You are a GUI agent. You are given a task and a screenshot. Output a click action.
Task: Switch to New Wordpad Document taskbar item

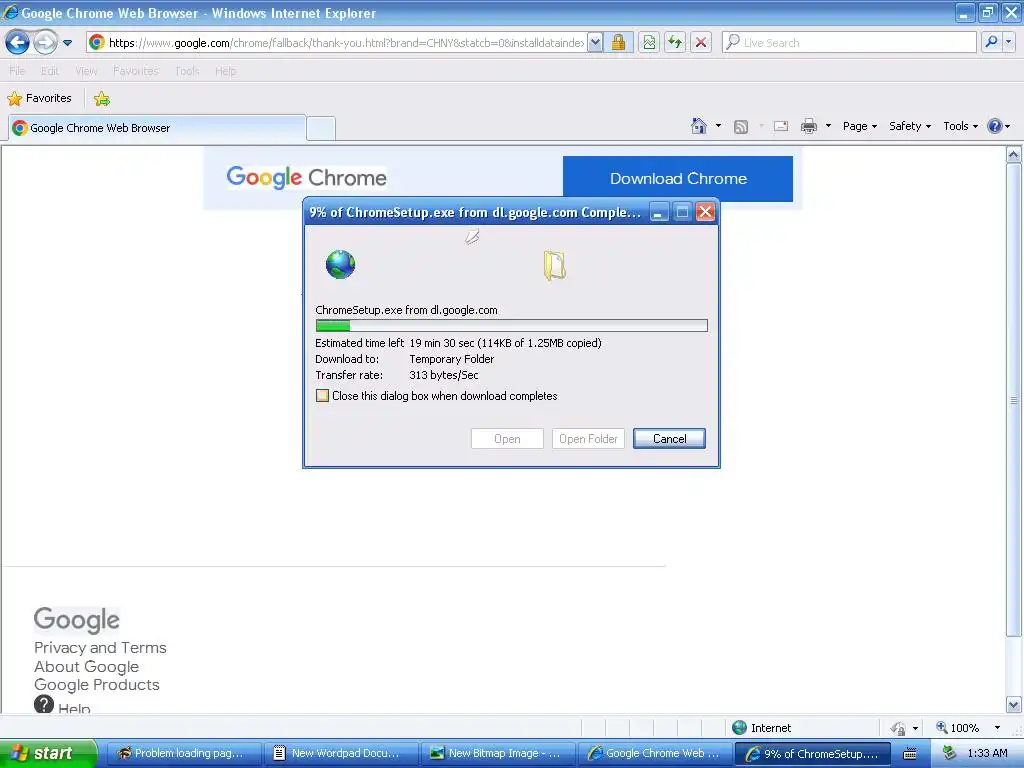coord(340,754)
